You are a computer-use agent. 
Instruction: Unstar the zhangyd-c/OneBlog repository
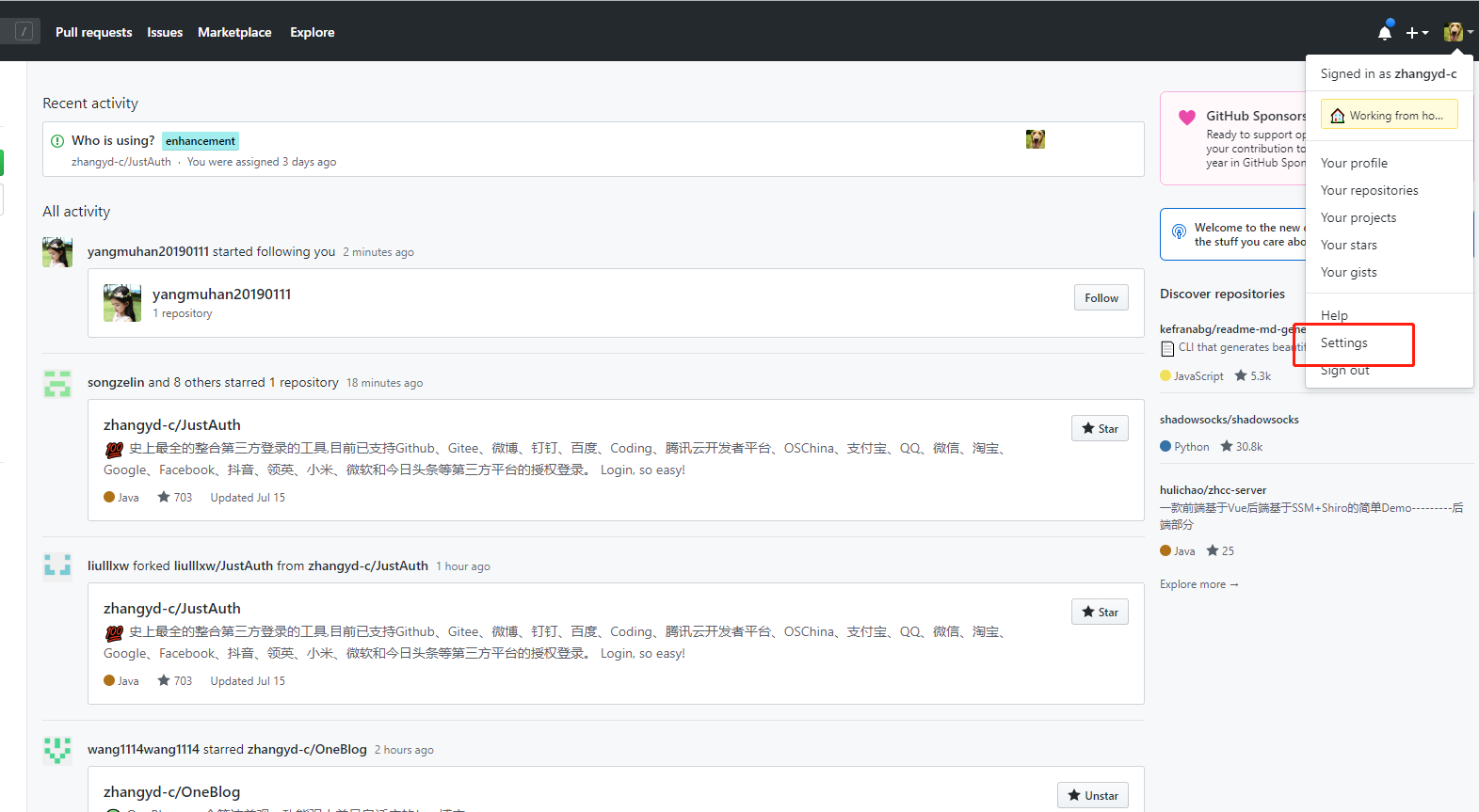pyautogui.click(x=1092, y=795)
